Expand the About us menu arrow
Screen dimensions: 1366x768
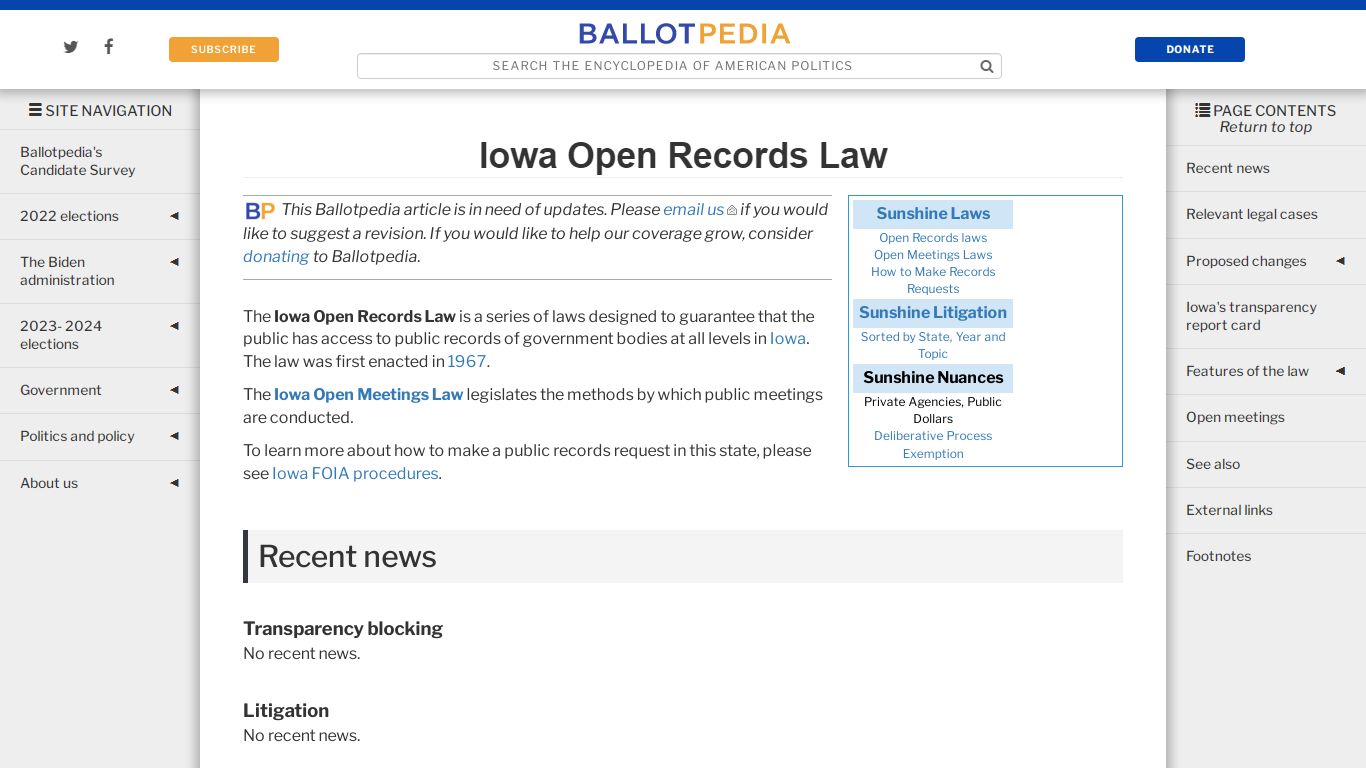(x=174, y=483)
